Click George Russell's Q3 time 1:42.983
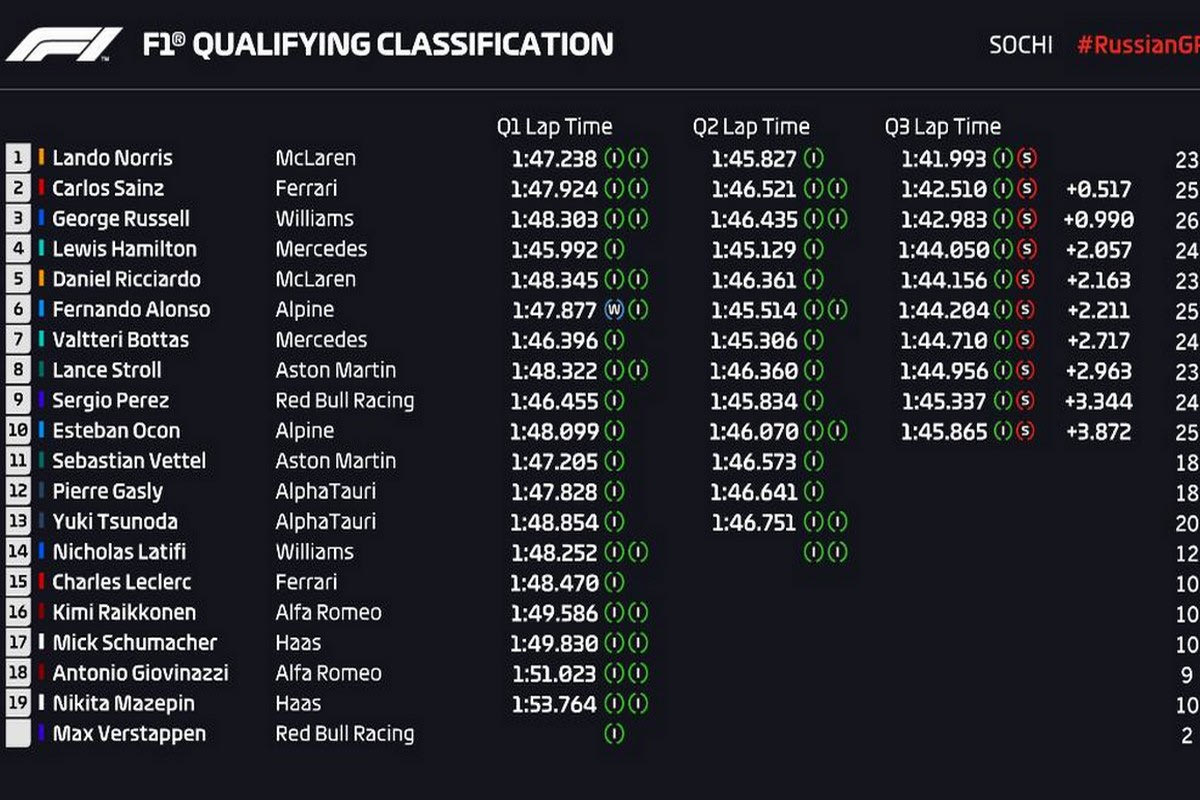Image resolution: width=1200 pixels, height=800 pixels. point(943,219)
